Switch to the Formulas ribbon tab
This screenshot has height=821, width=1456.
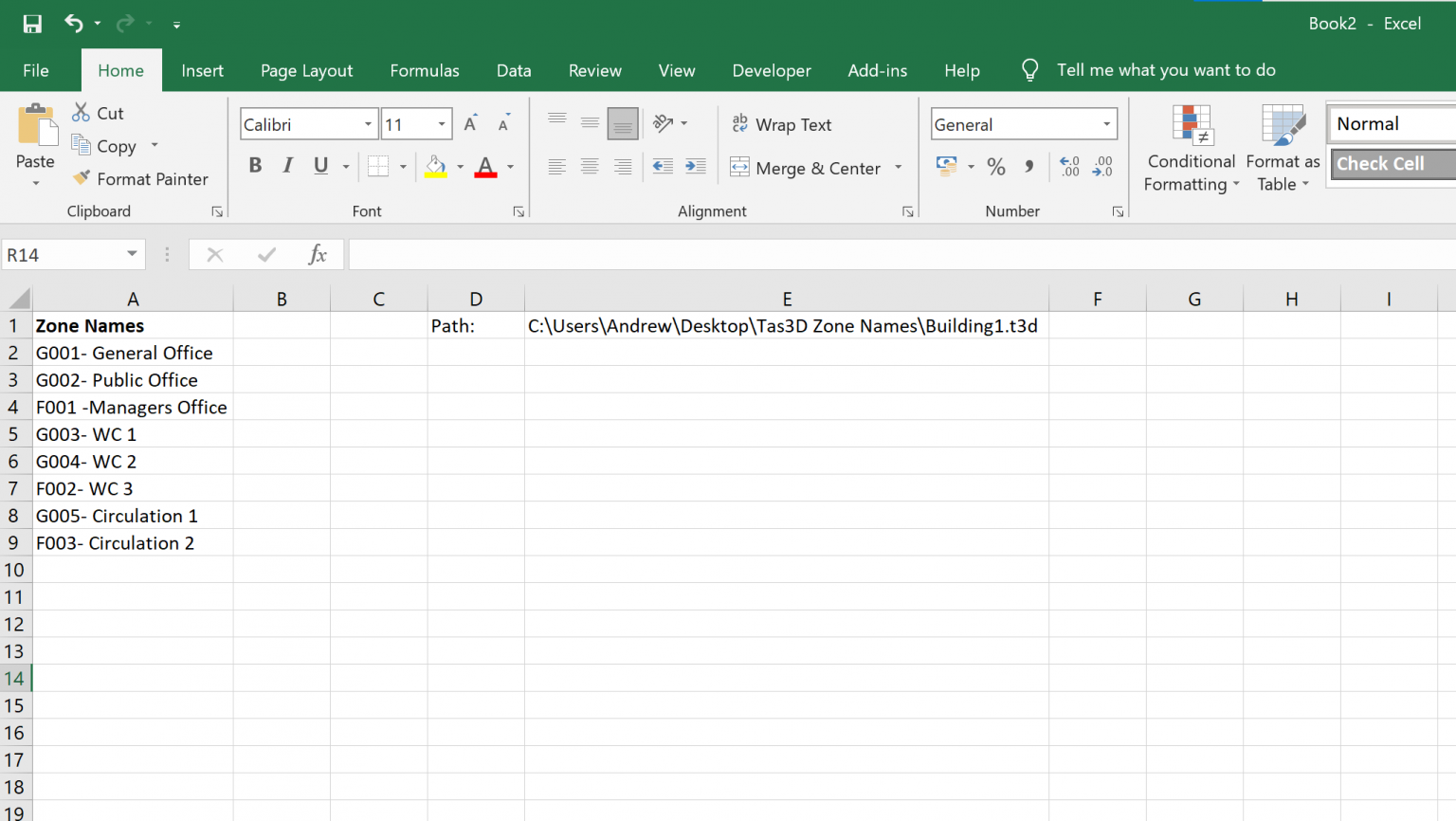coord(424,70)
